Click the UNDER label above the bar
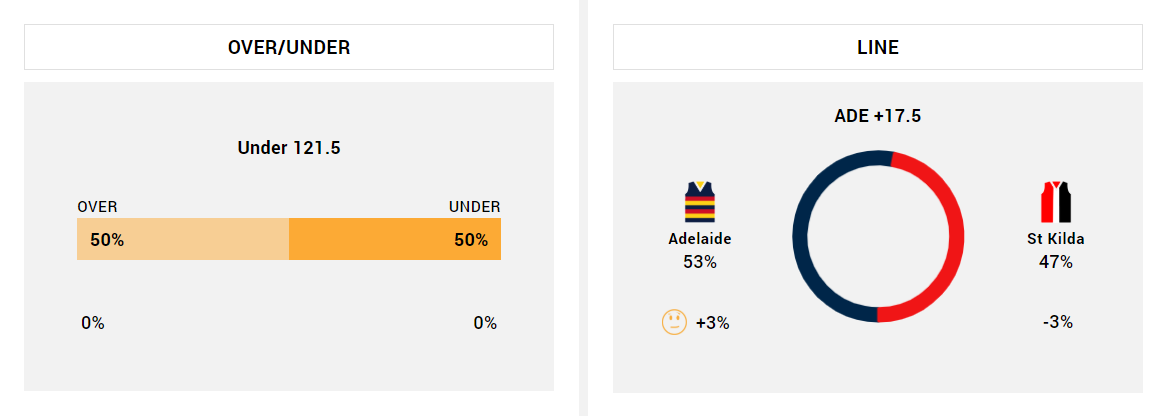This screenshot has height=416, width=1163. click(x=475, y=207)
